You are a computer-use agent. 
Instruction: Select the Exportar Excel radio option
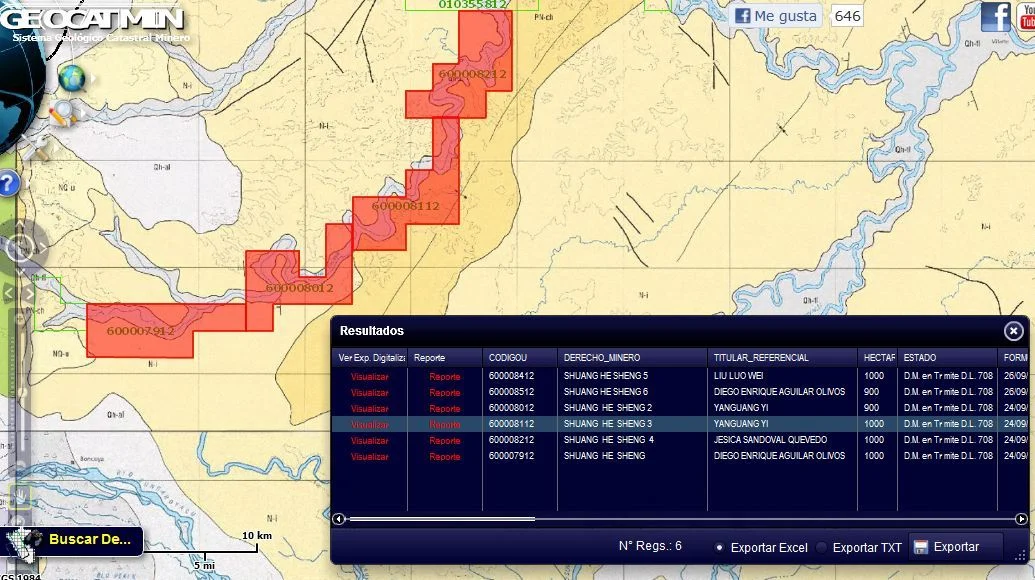(720, 547)
